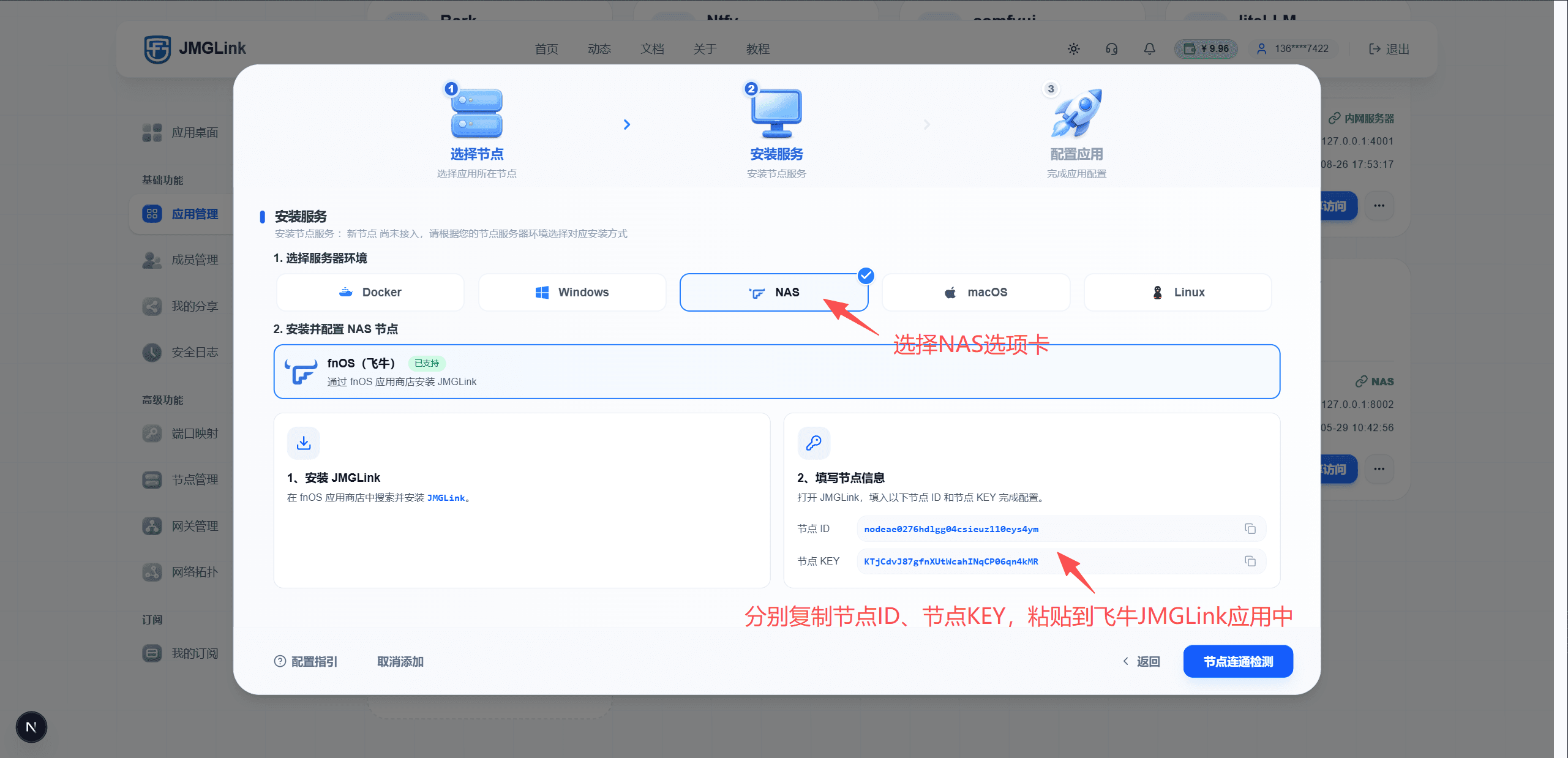Select the Linux server environment

(x=1177, y=293)
